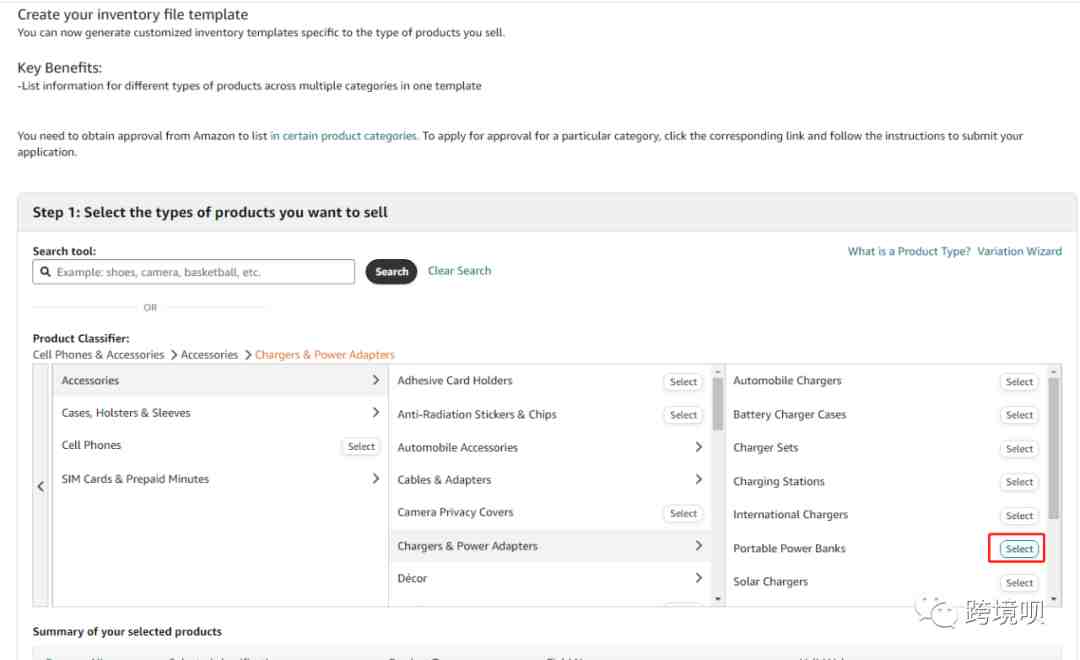The height and width of the screenshot is (660, 1080).
Task: Open Cables & Adapters subcategory arrow
Action: point(698,479)
